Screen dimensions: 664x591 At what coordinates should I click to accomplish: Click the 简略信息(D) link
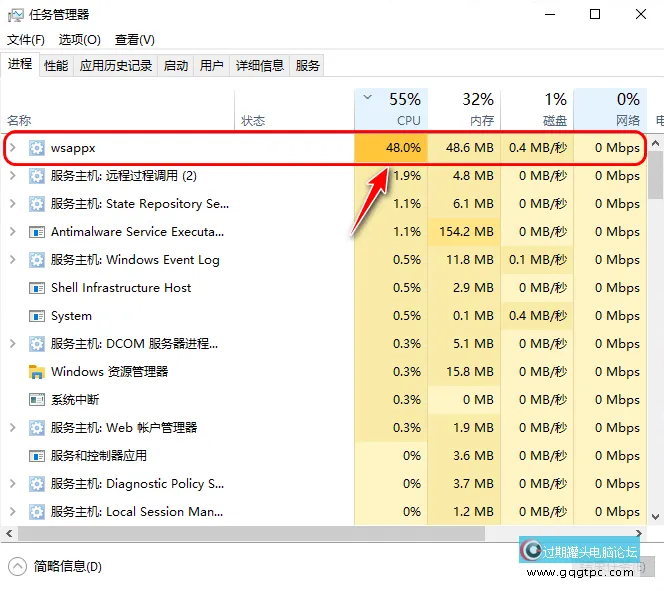click(x=68, y=566)
